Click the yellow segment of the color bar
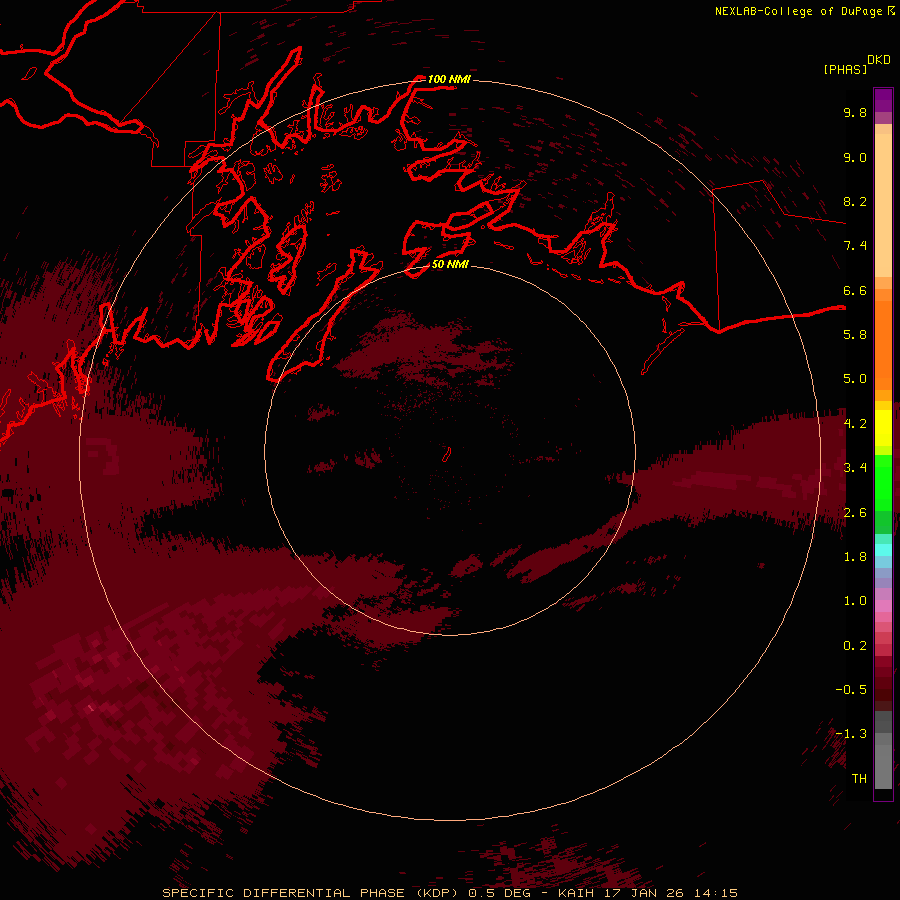 pyautogui.click(x=883, y=428)
